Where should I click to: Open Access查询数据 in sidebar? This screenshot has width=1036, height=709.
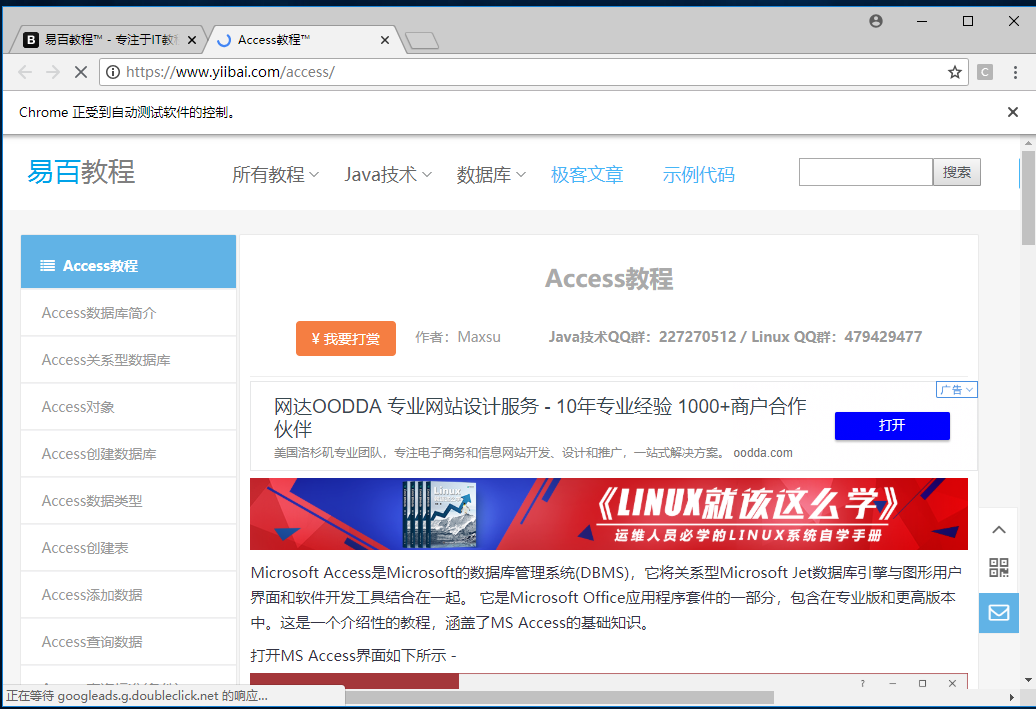tap(128, 641)
